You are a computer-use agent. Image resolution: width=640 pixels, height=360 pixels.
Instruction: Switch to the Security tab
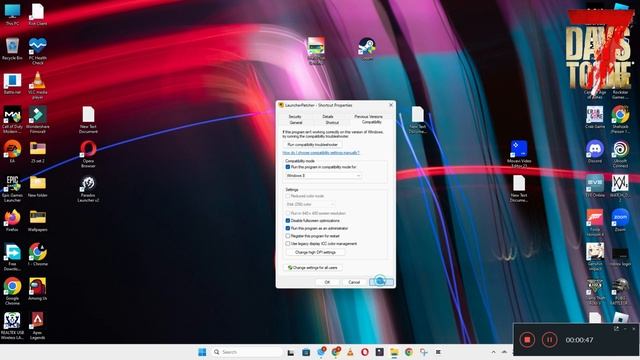coord(295,116)
